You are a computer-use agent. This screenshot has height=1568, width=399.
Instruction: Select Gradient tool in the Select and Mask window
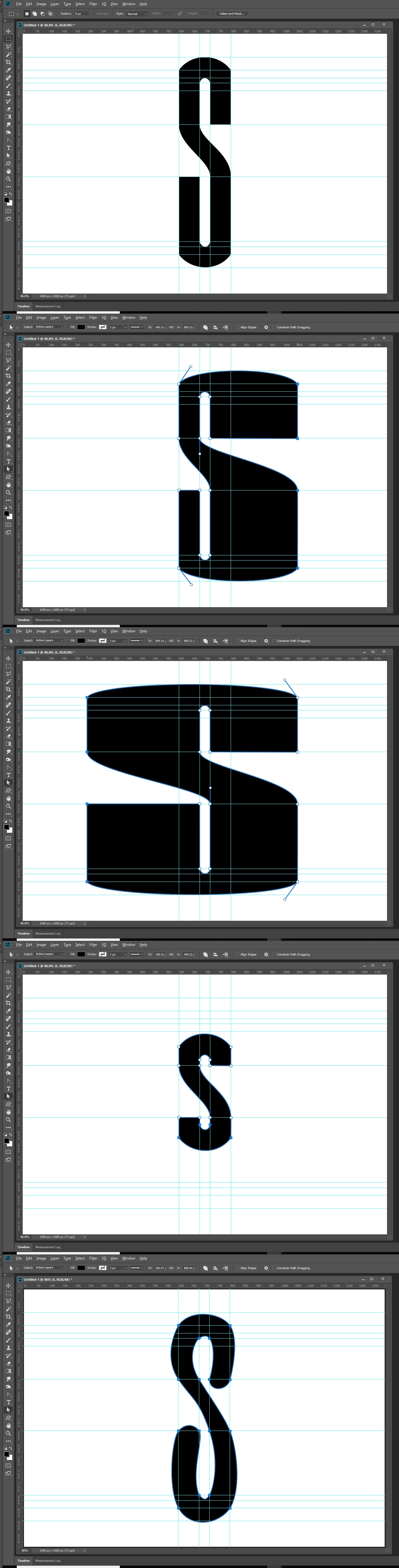[x=8, y=117]
